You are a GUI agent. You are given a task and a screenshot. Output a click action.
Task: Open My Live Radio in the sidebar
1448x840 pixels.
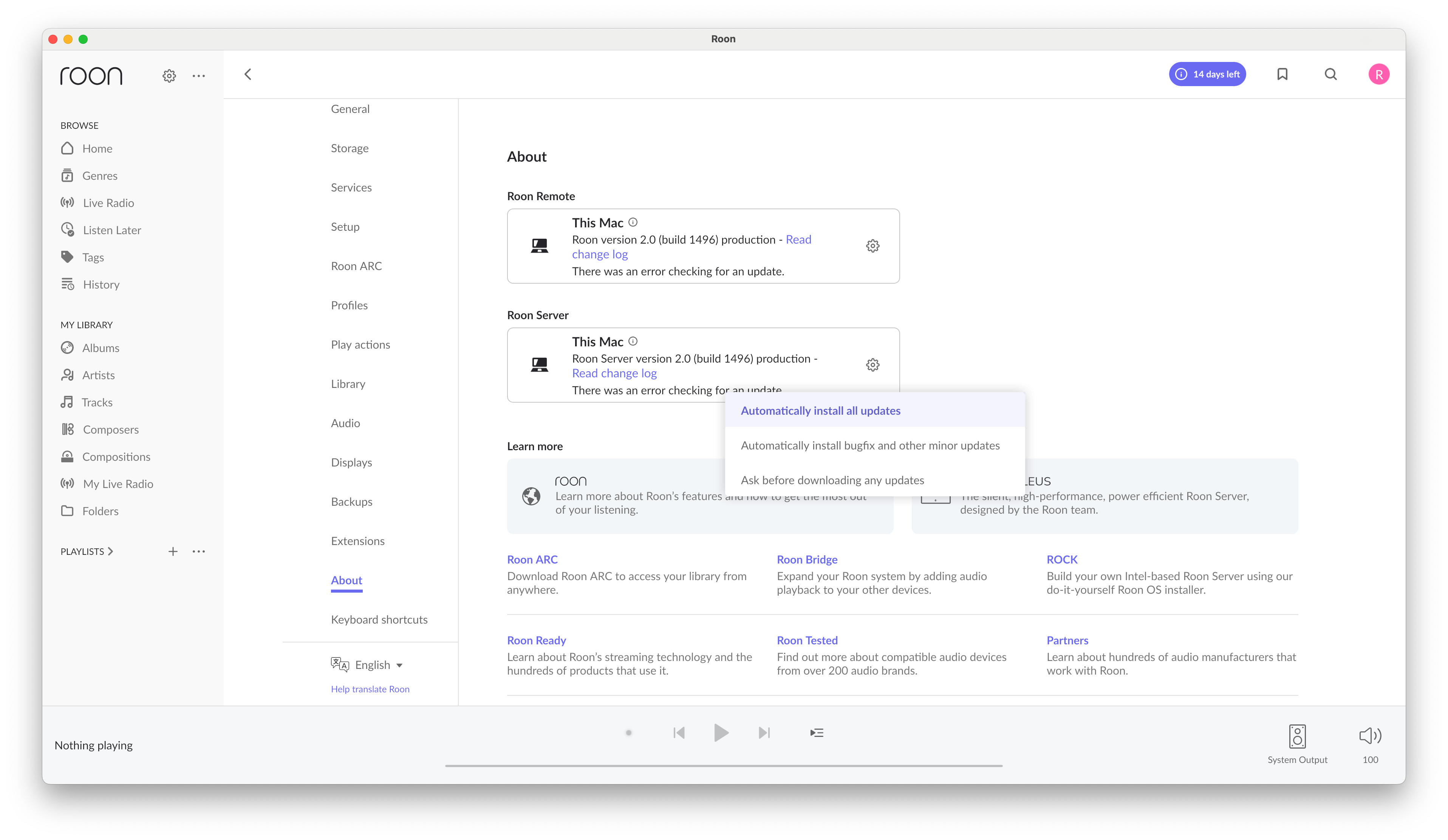pos(107,484)
